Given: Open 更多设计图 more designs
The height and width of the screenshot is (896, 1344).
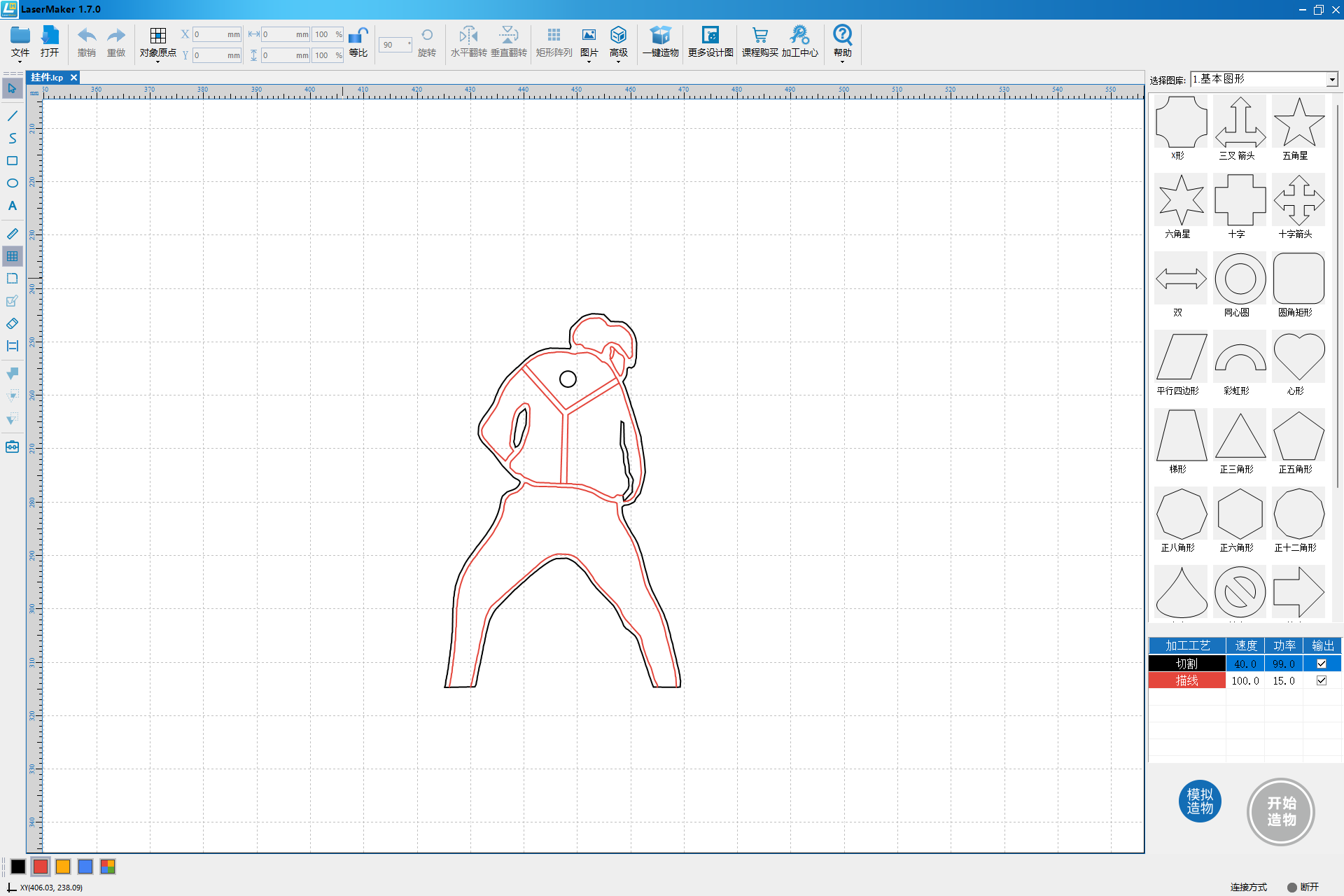Looking at the screenshot, I should 710,42.
